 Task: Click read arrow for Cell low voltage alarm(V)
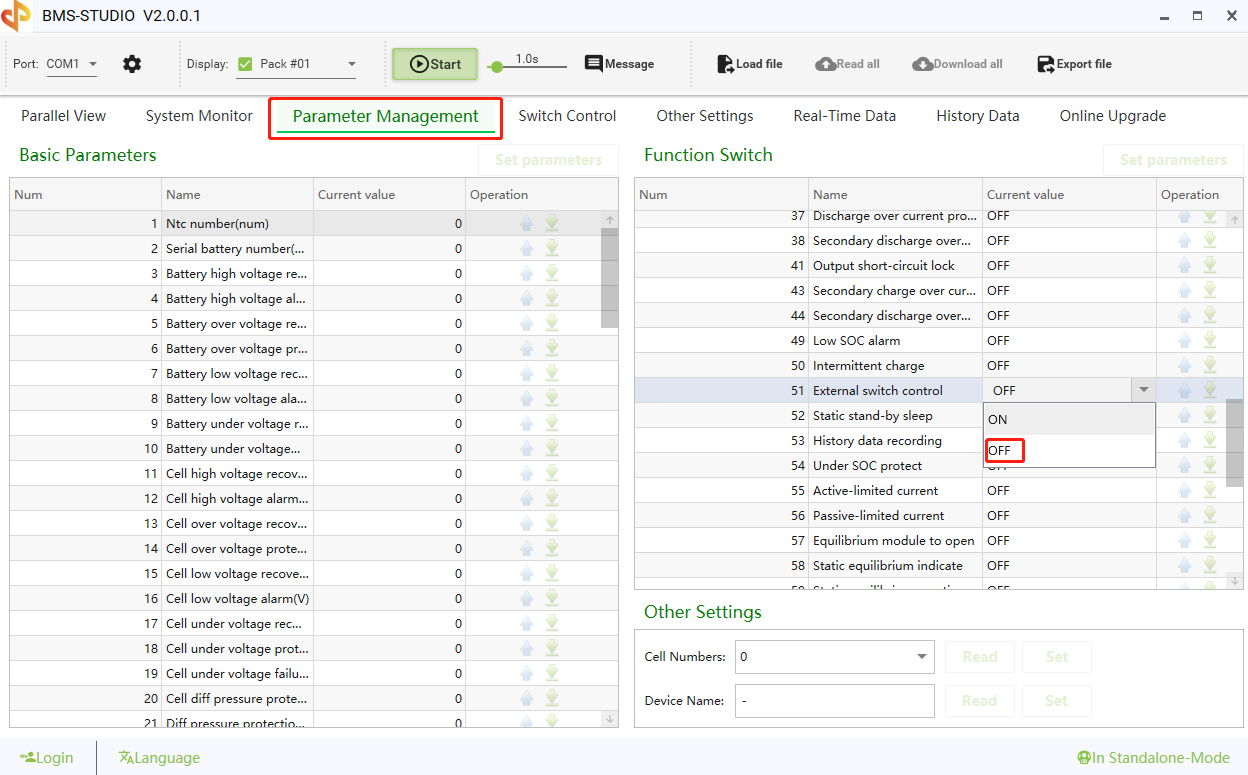[x=527, y=598]
